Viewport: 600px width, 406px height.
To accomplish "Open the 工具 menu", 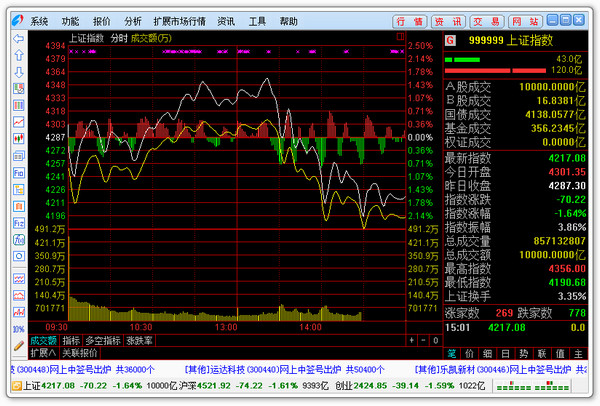I will [257, 21].
